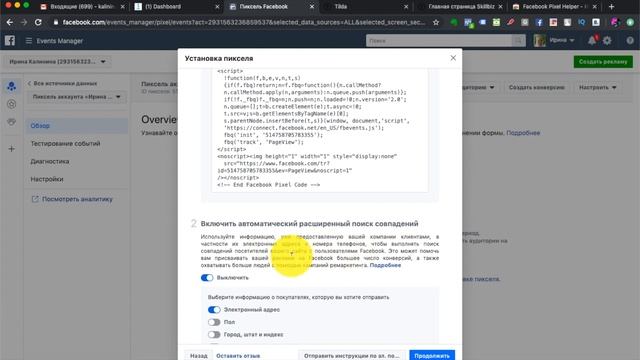Screen dimensions: 640x360
Task: Click the Facebook browser extension icon
Action: pyautogui.click(x=539, y=22)
